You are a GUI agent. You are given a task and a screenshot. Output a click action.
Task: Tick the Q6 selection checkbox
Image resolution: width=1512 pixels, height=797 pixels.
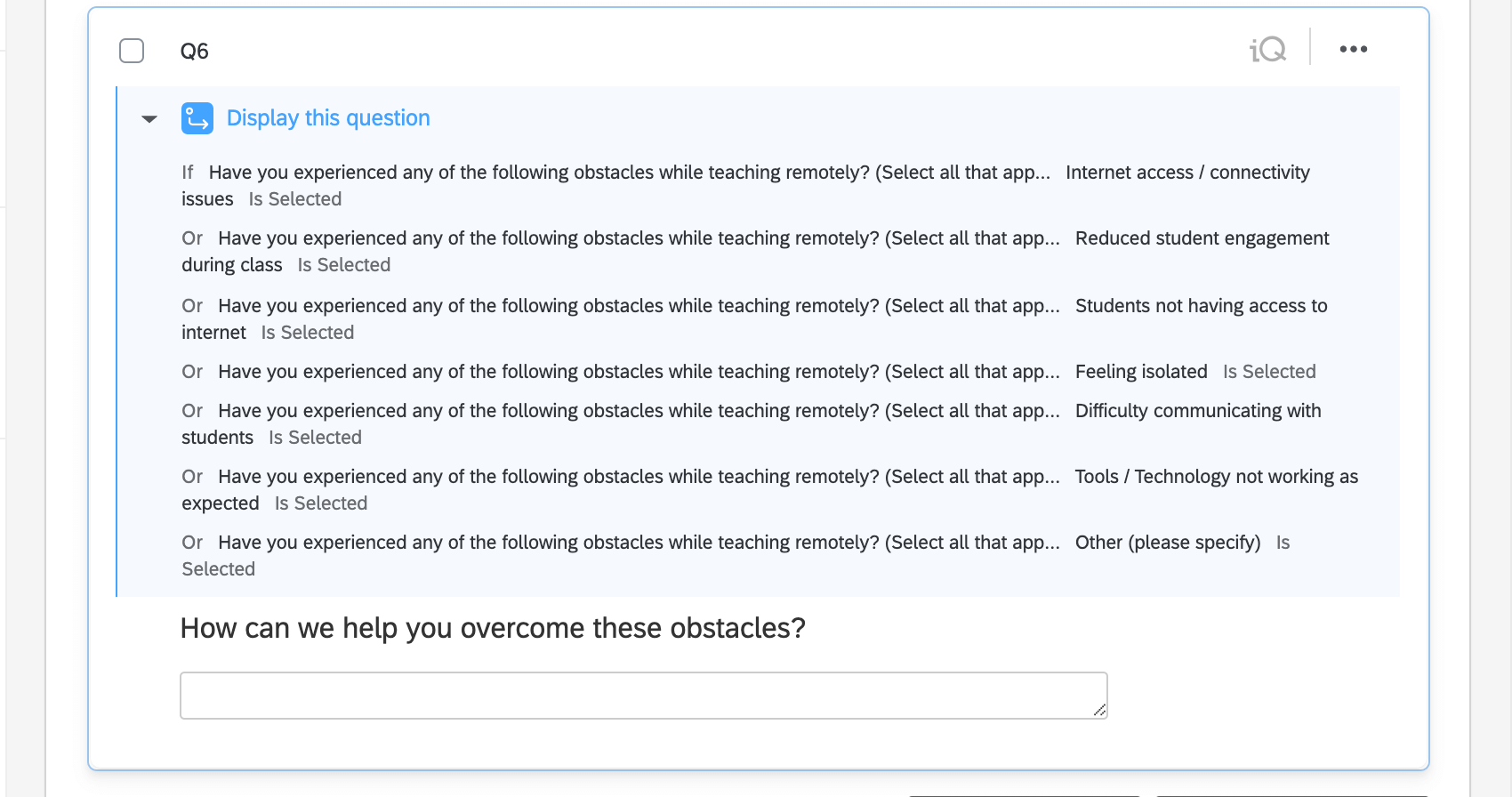(132, 51)
